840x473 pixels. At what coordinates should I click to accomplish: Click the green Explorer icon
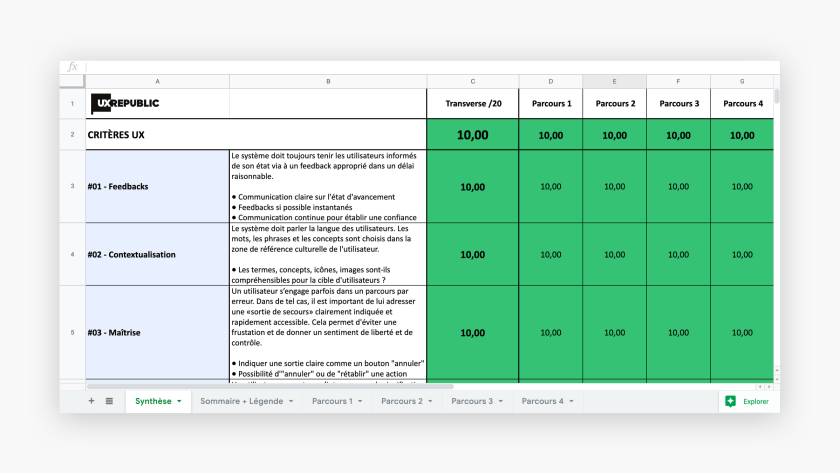[x=730, y=401]
